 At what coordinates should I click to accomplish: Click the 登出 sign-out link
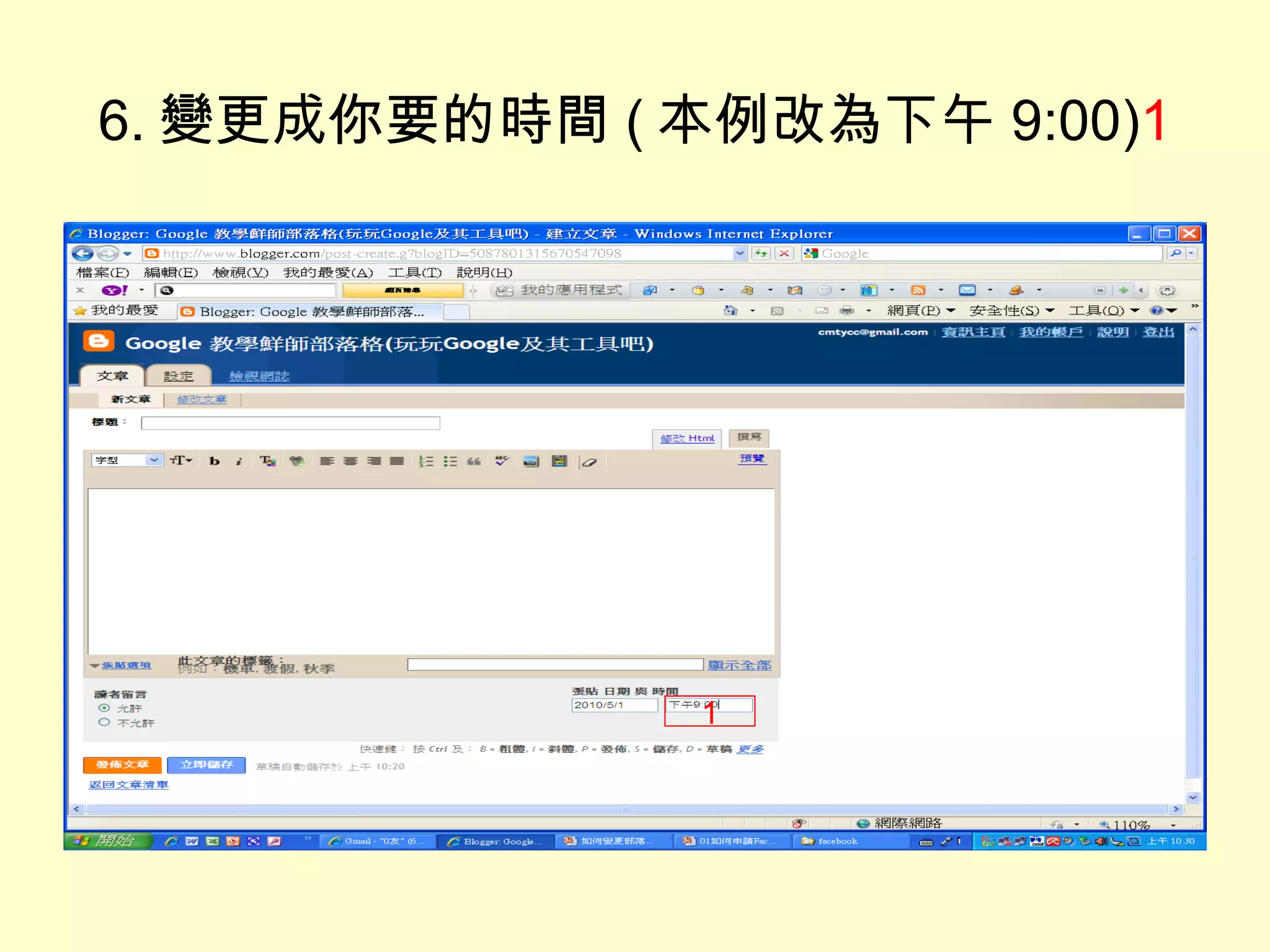click(1158, 332)
